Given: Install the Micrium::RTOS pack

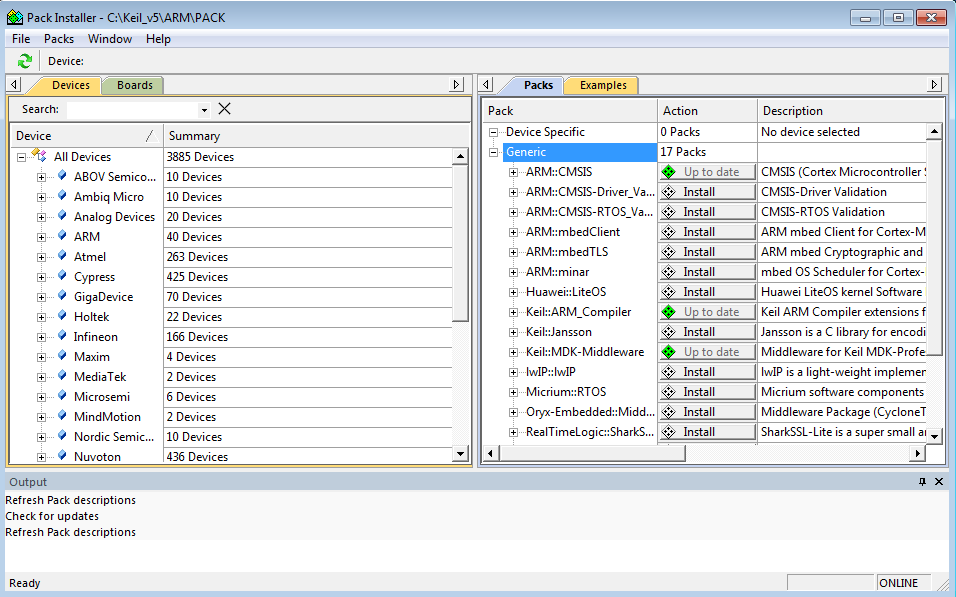Looking at the screenshot, I should pyautogui.click(x=707, y=392).
